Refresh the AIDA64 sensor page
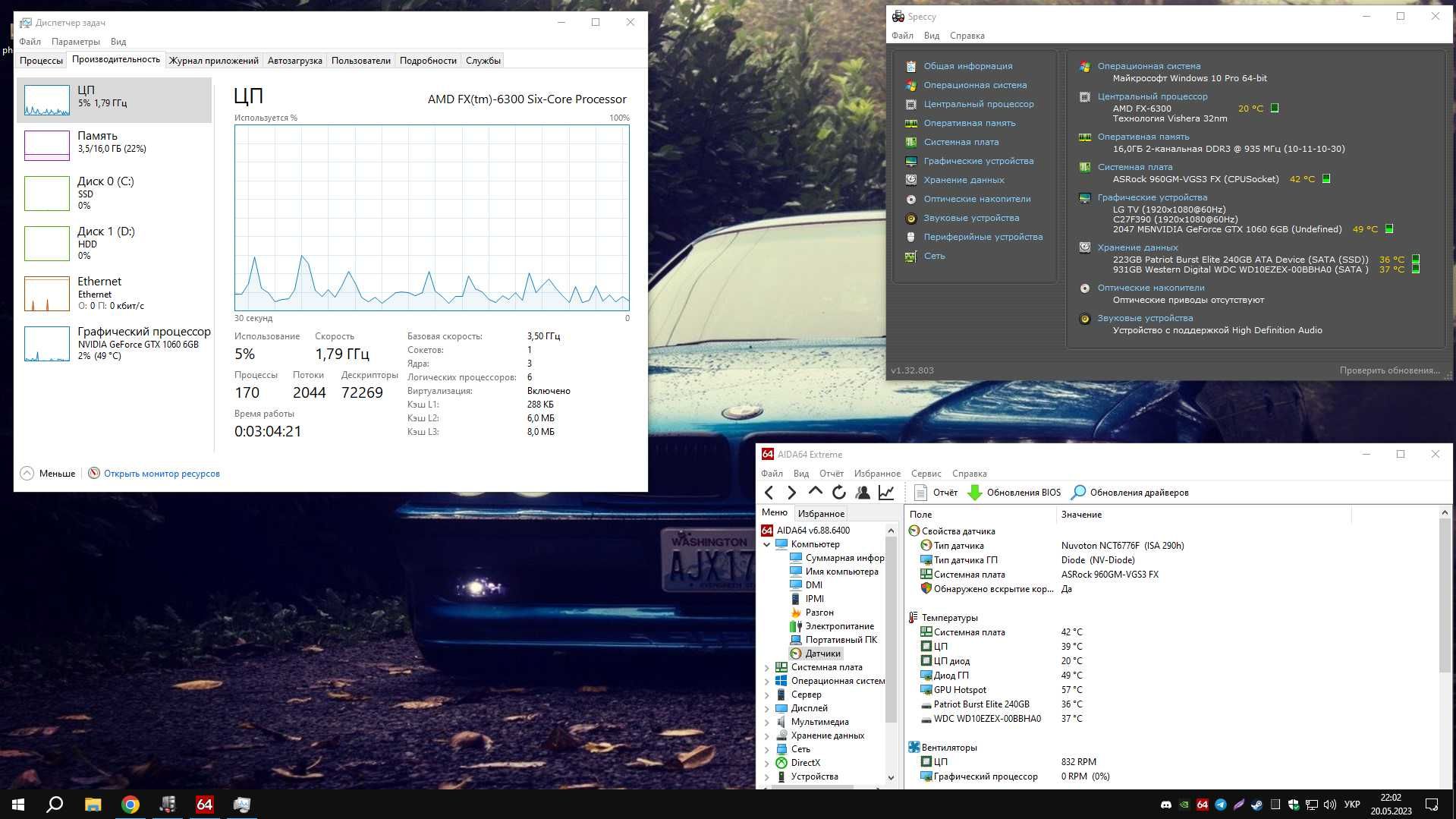The height and width of the screenshot is (819, 1456). click(x=838, y=493)
